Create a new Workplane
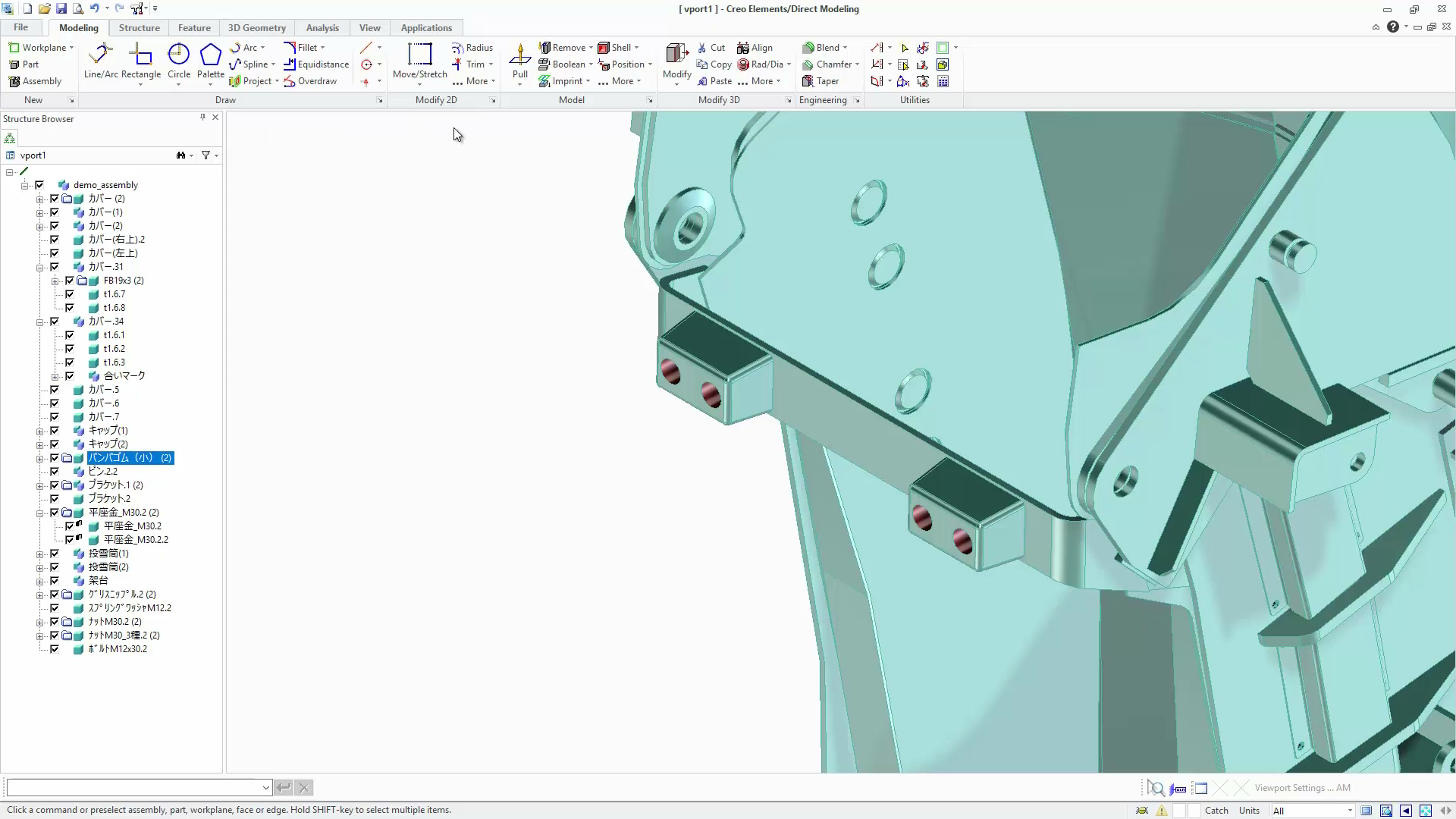Screen dimensions: 1456x819 [x=38, y=47]
